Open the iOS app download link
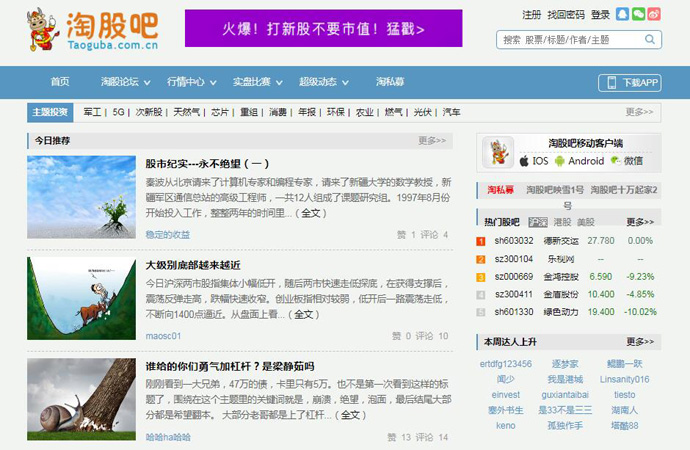Screen dimensions: 690x450 (533, 160)
